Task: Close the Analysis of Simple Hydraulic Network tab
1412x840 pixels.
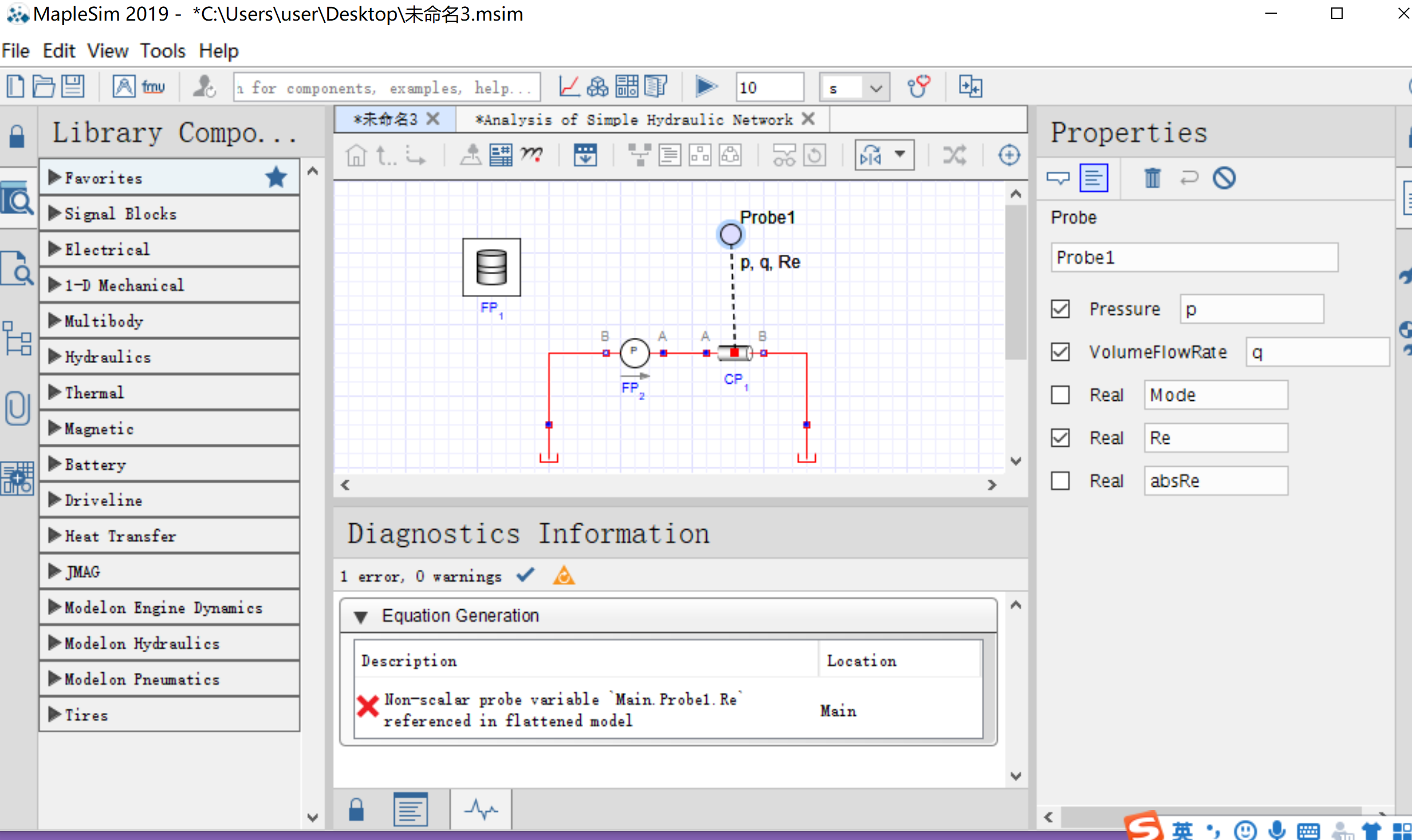Action: coord(808,119)
